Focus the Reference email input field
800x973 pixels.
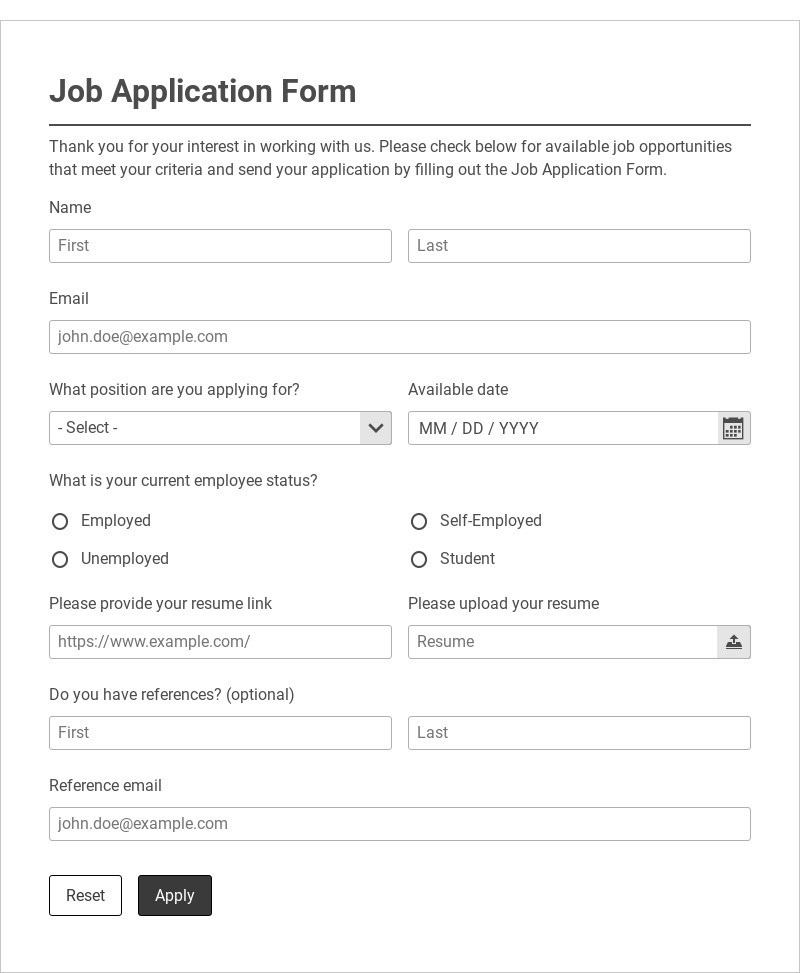pos(400,824)
